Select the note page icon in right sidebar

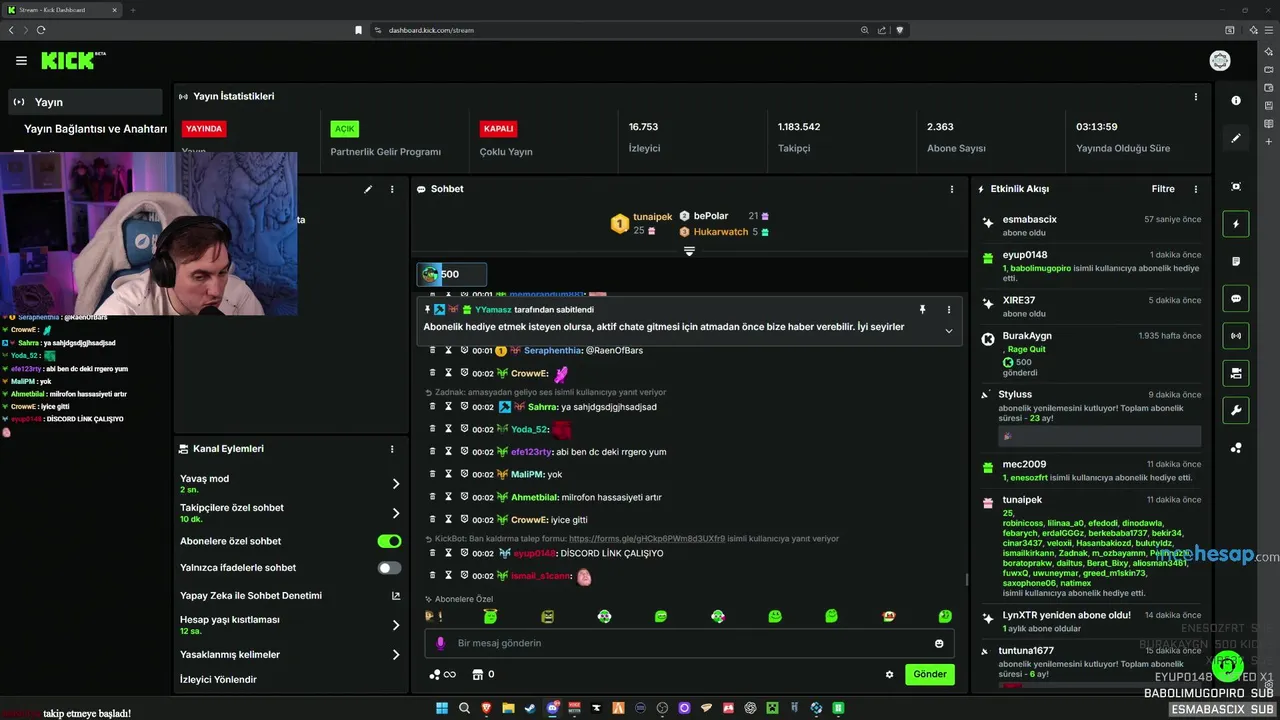click(1236, 261)
